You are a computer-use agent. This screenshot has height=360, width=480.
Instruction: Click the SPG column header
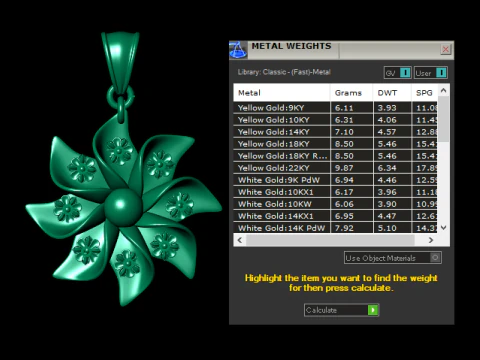[424, 93]
